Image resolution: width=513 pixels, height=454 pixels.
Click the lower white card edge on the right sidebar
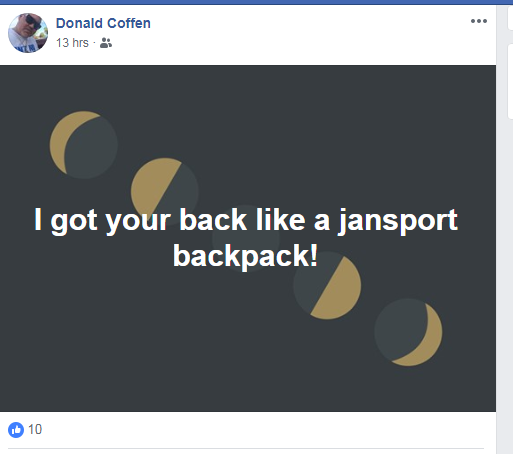(x=510, y=81)
